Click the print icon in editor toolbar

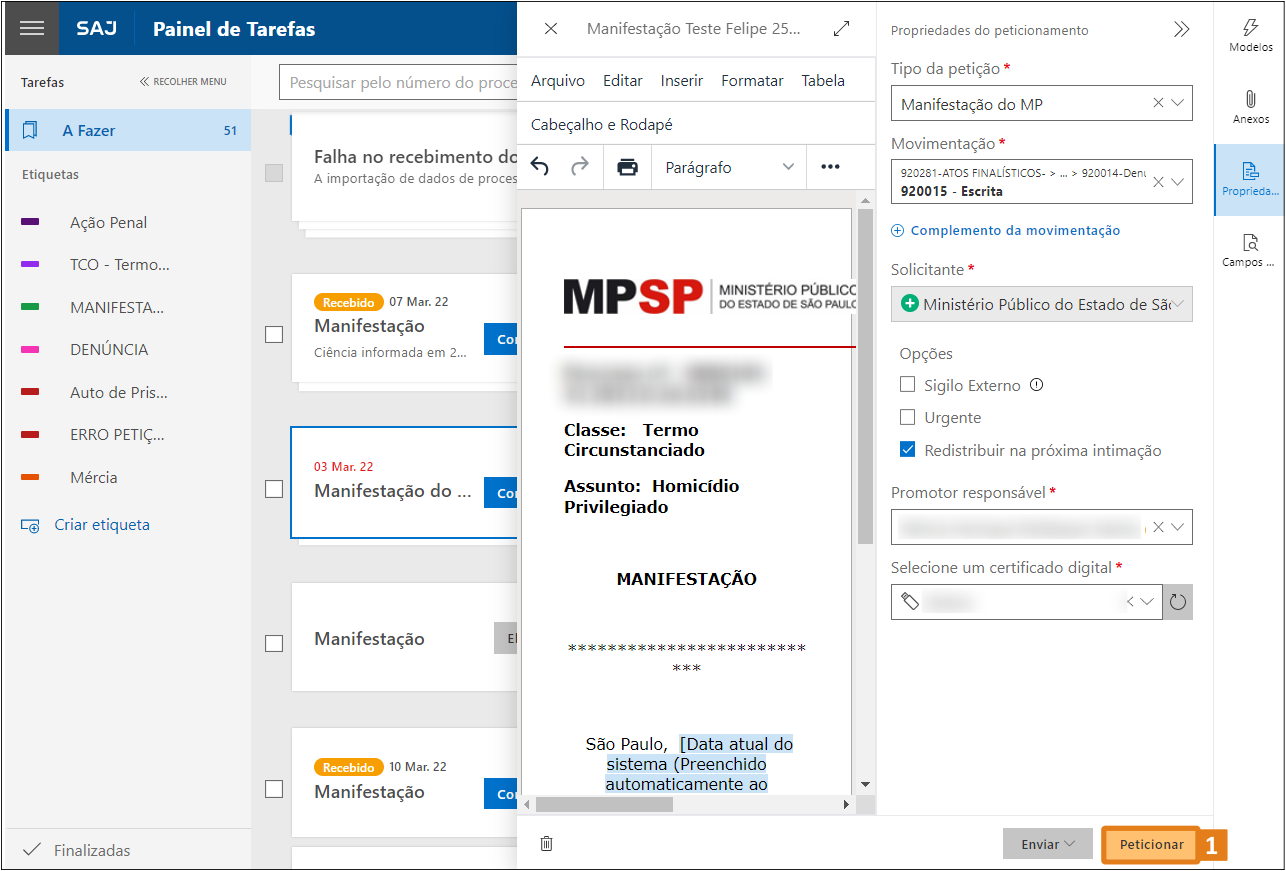(627, 167)
